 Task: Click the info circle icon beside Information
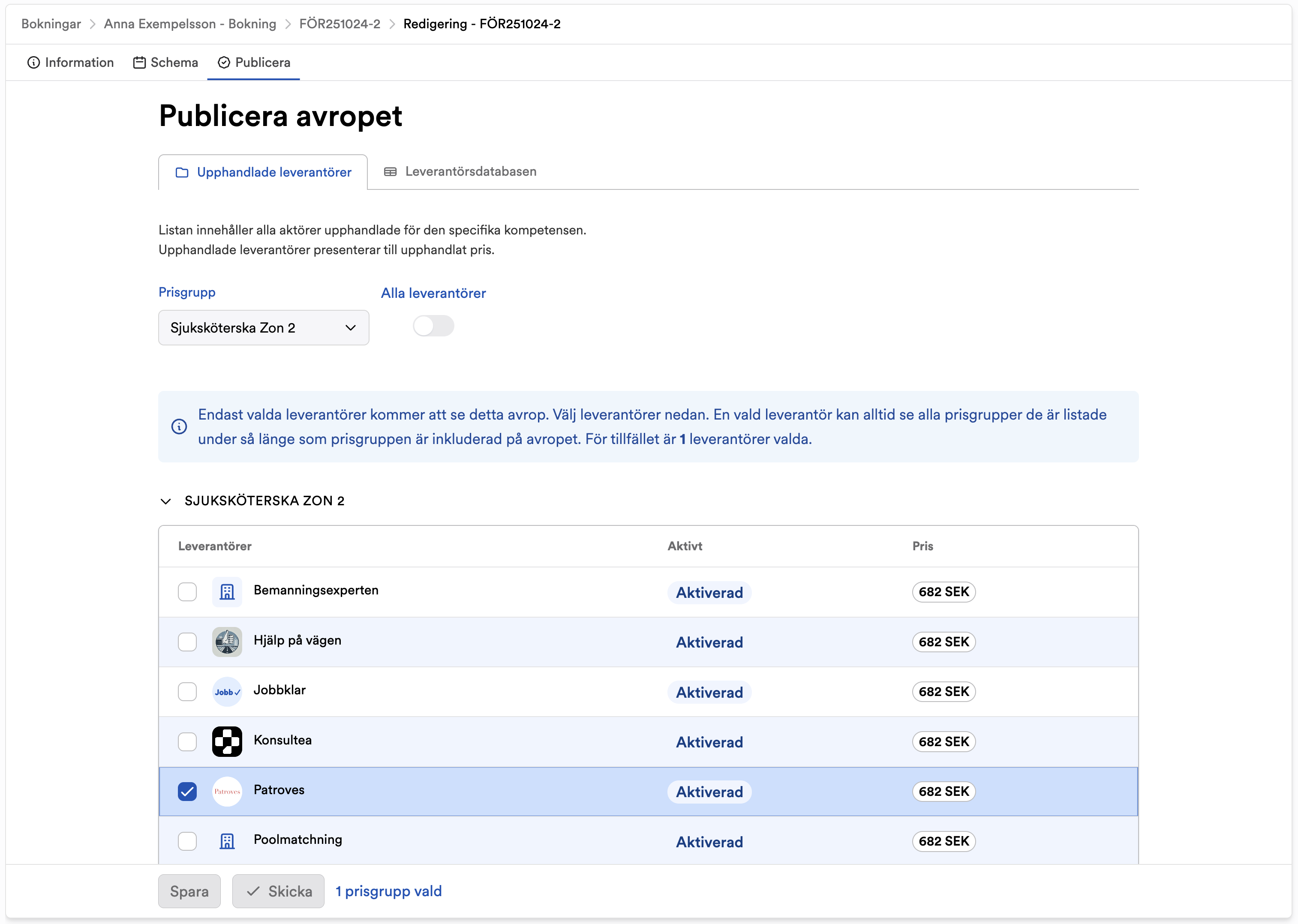click(33, 63)
